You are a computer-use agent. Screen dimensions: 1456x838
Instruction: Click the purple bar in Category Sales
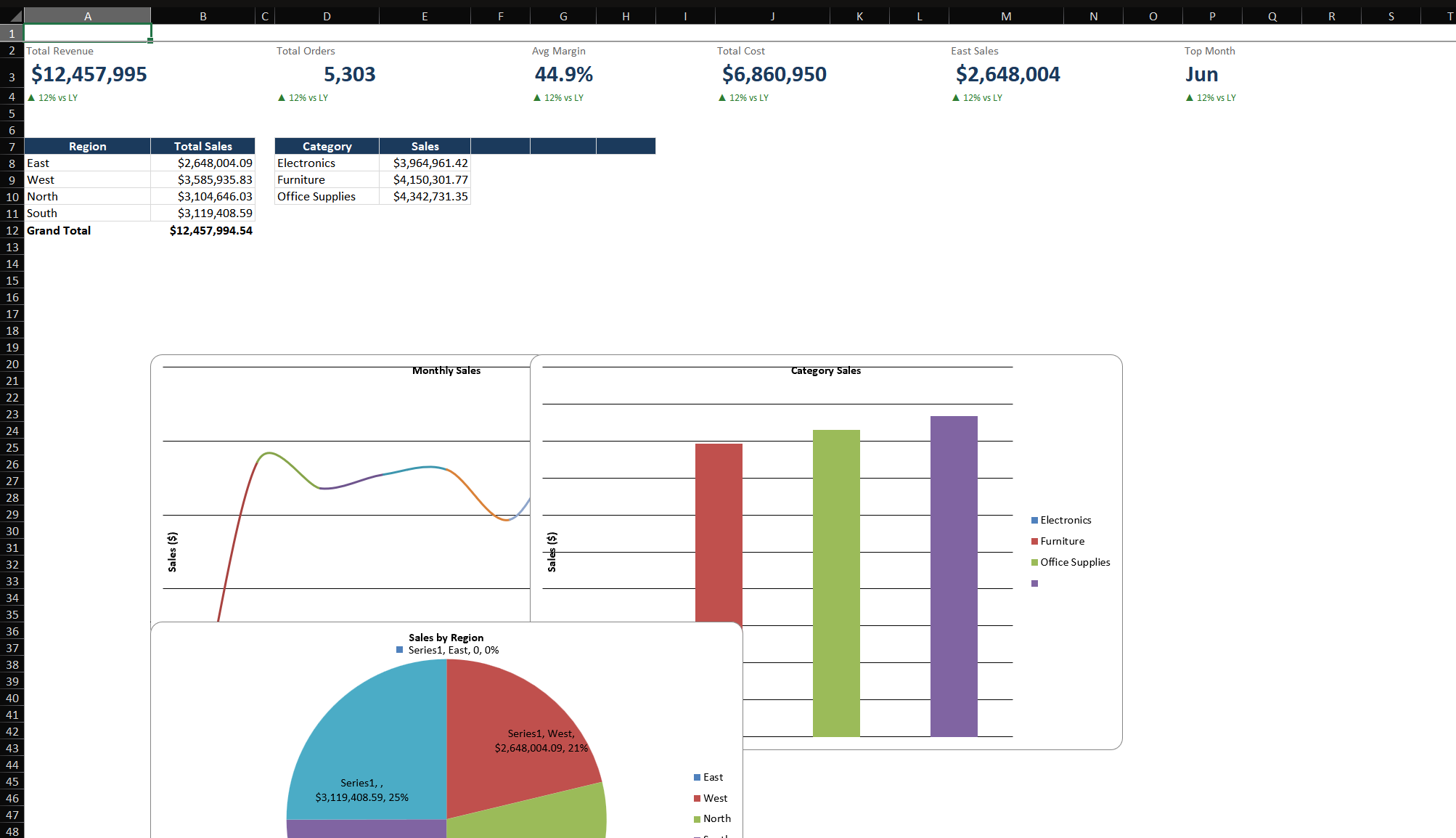pyautogui.click(x=954, y=576)
